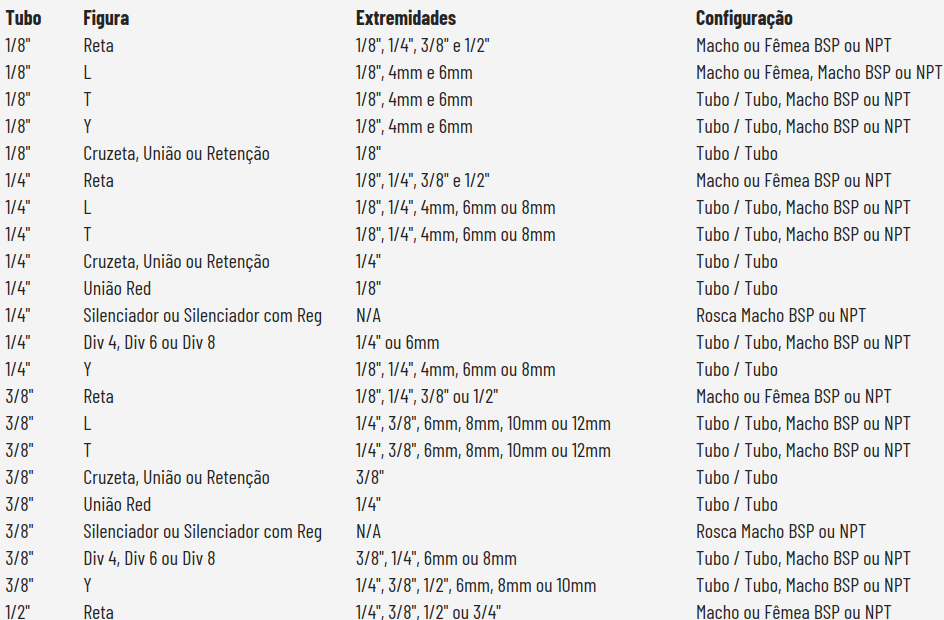The width and height of the screenshot is (944, 620).
Task: Select 'Div 4, Div 6 ou Div 8' for 1/4" tubo
Action: coord(149,342)
